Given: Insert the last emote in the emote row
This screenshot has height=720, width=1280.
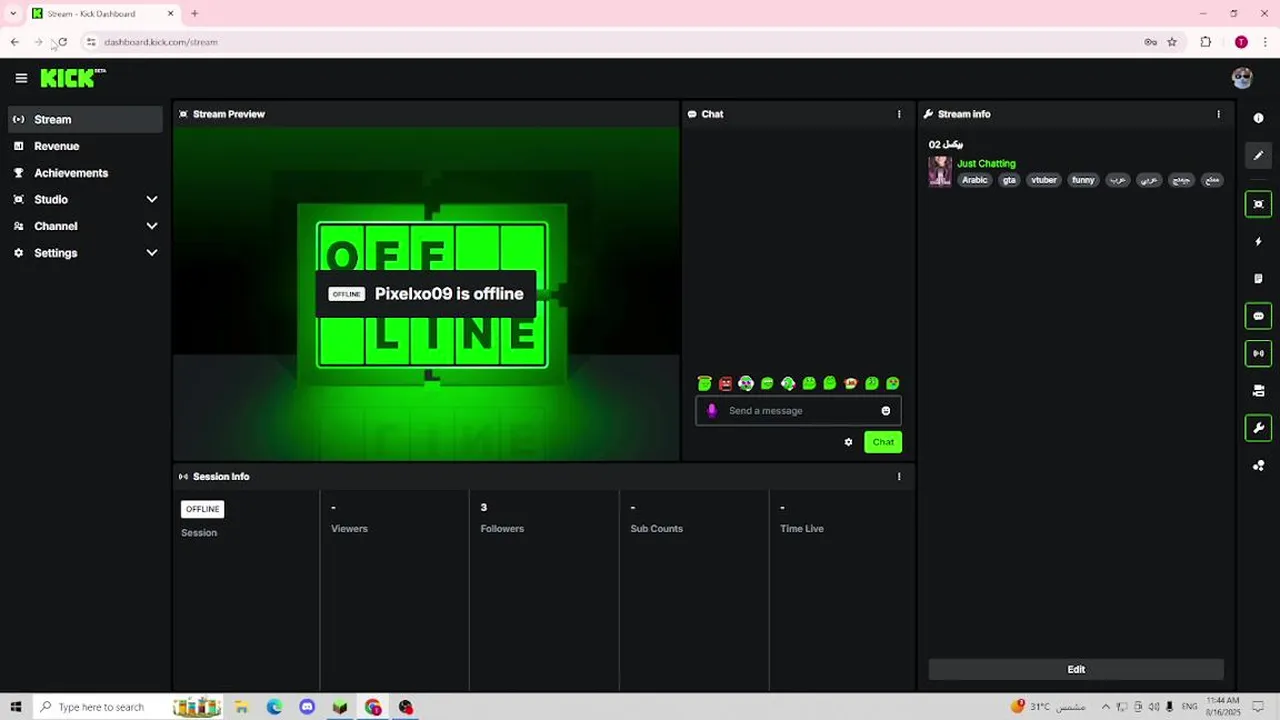Looking at the screenshot, I should (x=893, y=383).
